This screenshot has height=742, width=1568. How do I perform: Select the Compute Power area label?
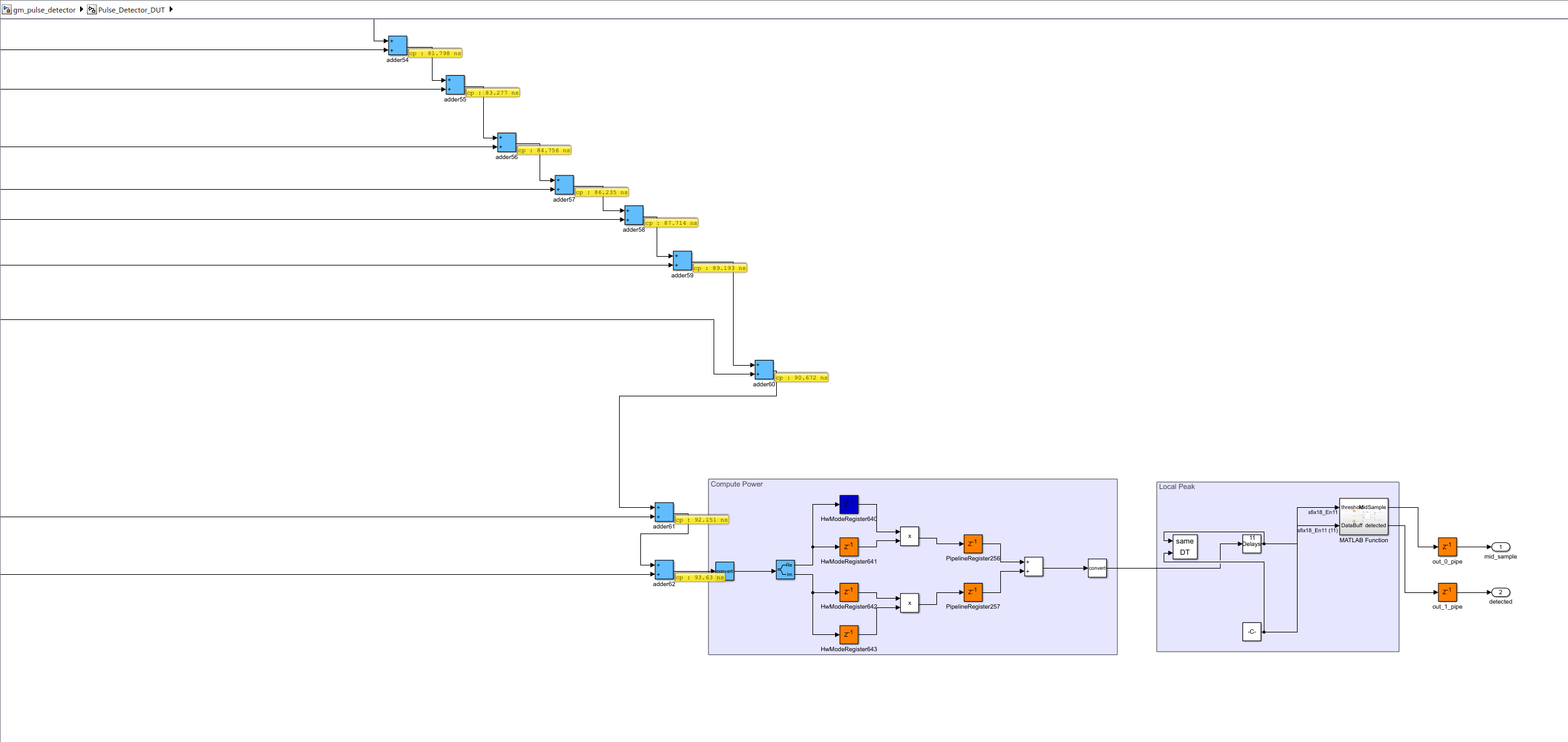(736, 485)
